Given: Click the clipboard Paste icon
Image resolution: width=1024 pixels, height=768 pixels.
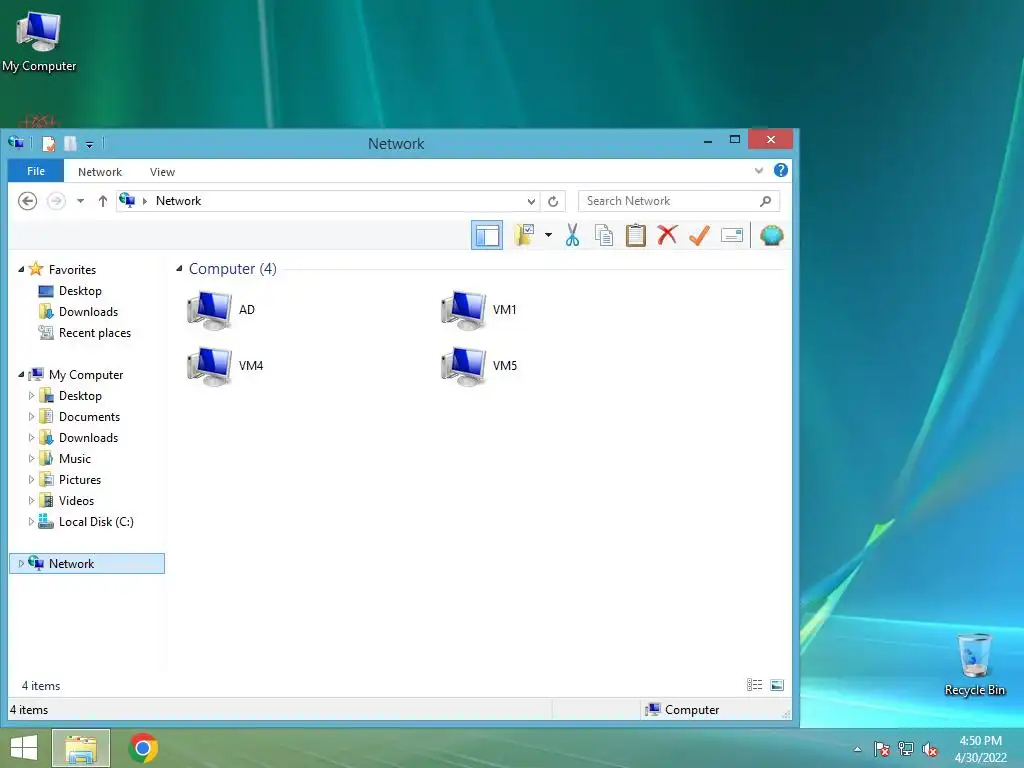Looking at the screenshot, I should [635, 235].
